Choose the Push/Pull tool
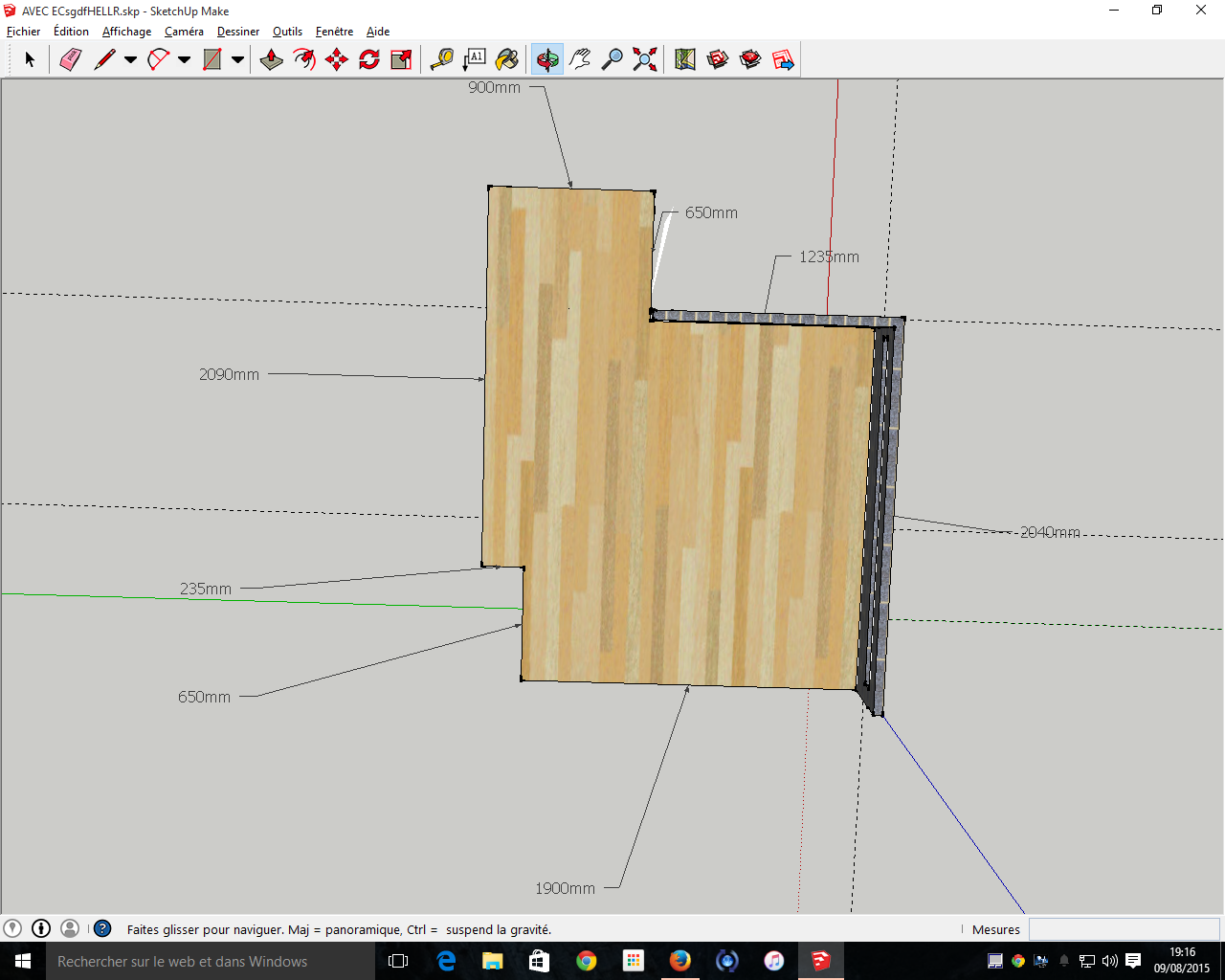Image resolution: width=1225 pixels, height=980 pixels. click(272, 59)
